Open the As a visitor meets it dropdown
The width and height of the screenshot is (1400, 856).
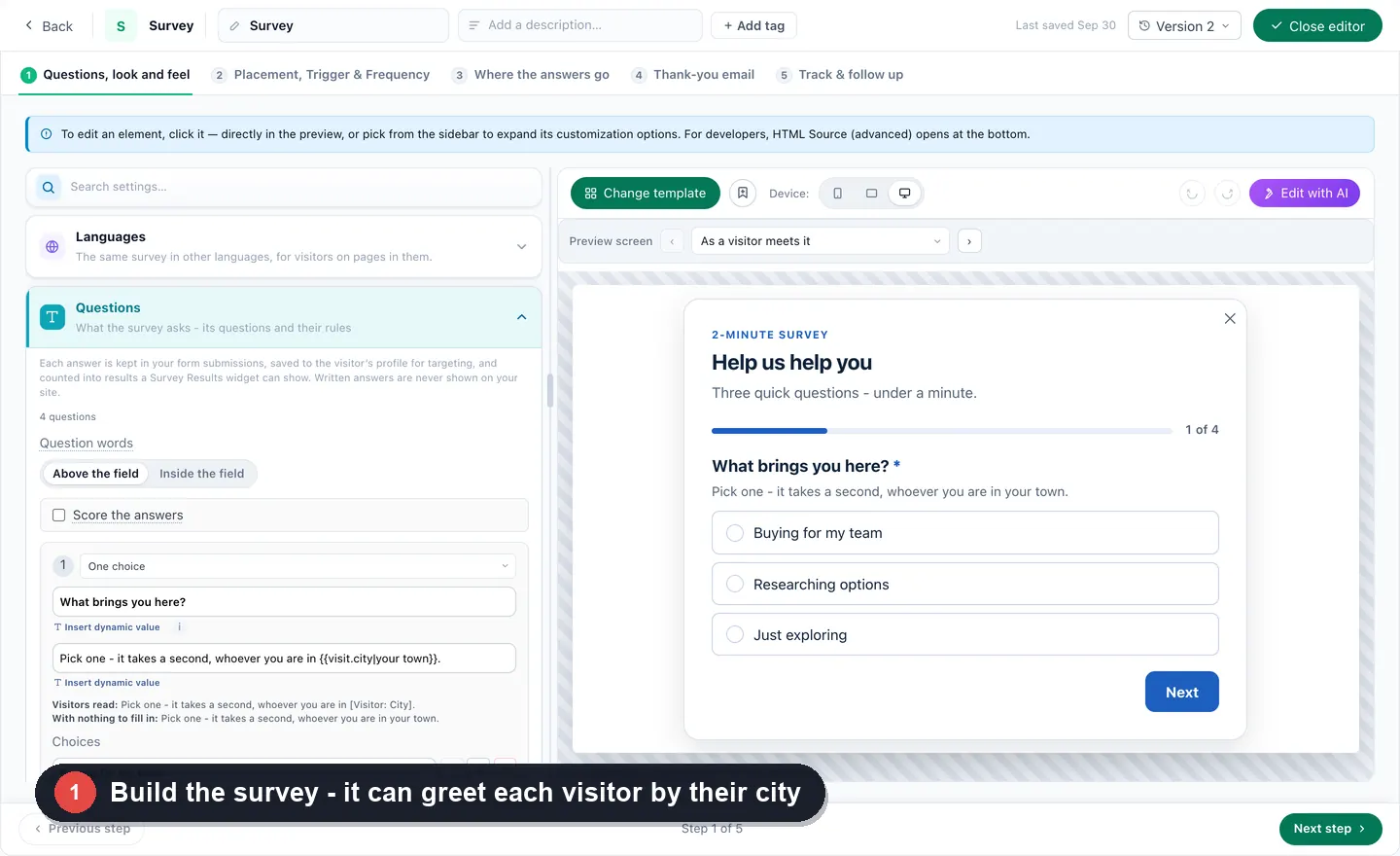pyautogui.click(x=821, y=241)
